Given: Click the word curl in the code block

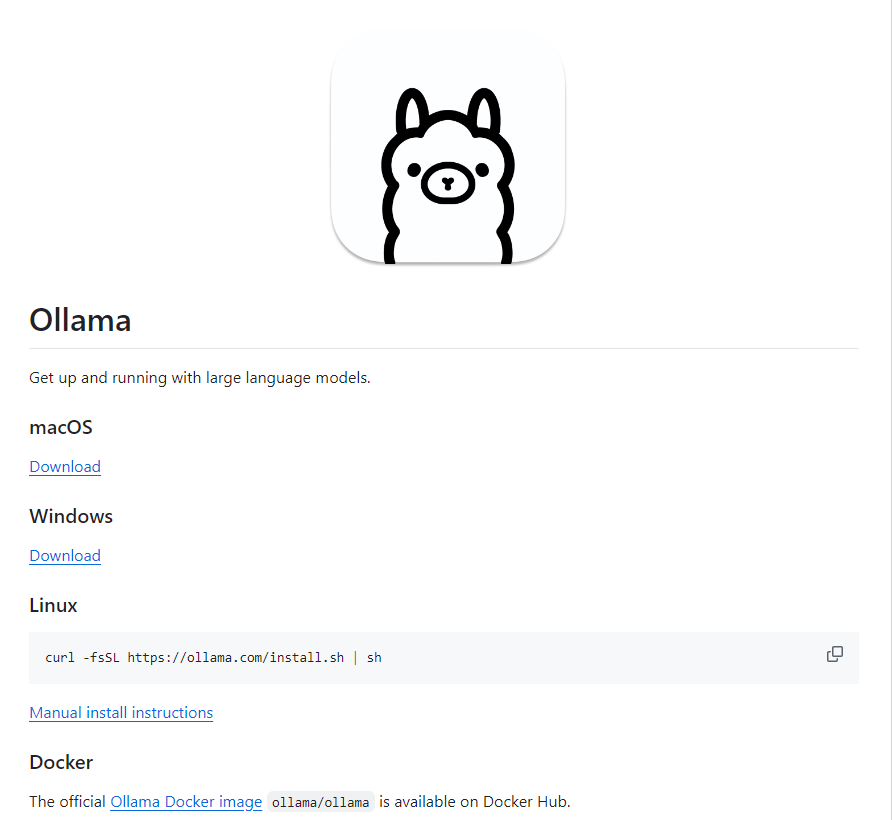Looking at the screenshot, I should [60, 658].
